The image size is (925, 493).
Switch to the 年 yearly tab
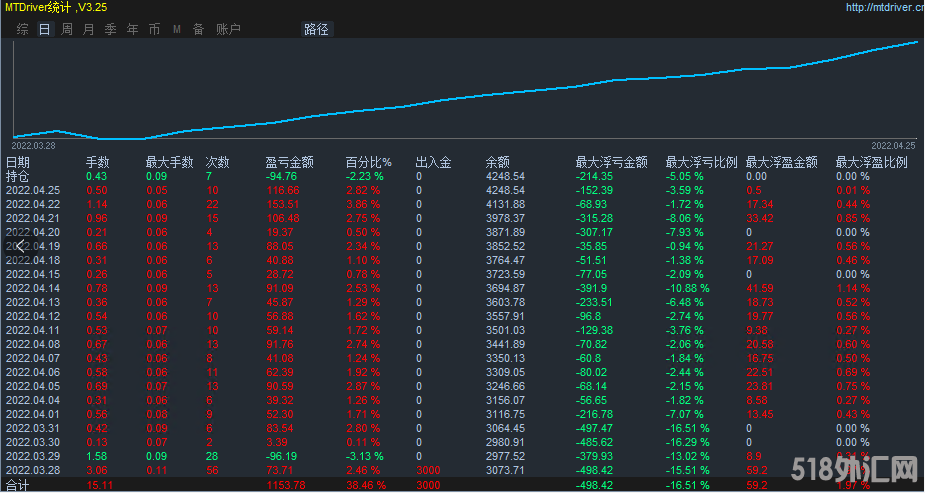133,29
